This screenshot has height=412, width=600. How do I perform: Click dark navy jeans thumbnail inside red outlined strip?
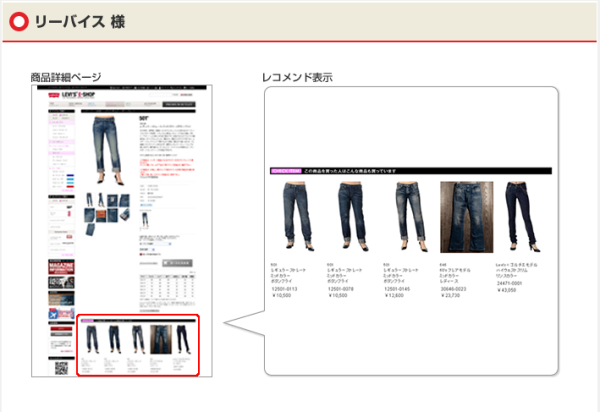pos(184,340)
